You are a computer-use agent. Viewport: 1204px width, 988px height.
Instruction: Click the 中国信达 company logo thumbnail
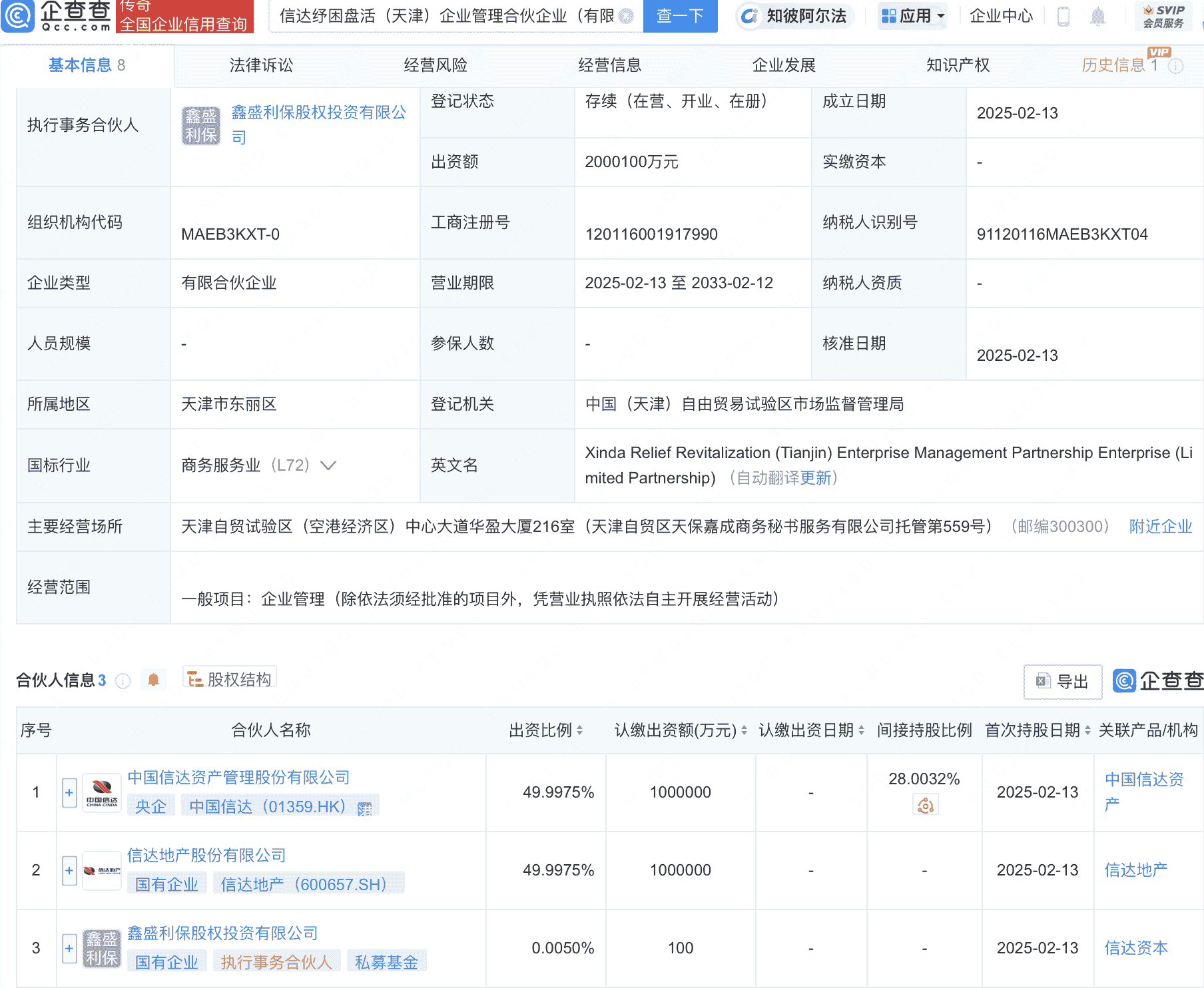pos(101,791)
